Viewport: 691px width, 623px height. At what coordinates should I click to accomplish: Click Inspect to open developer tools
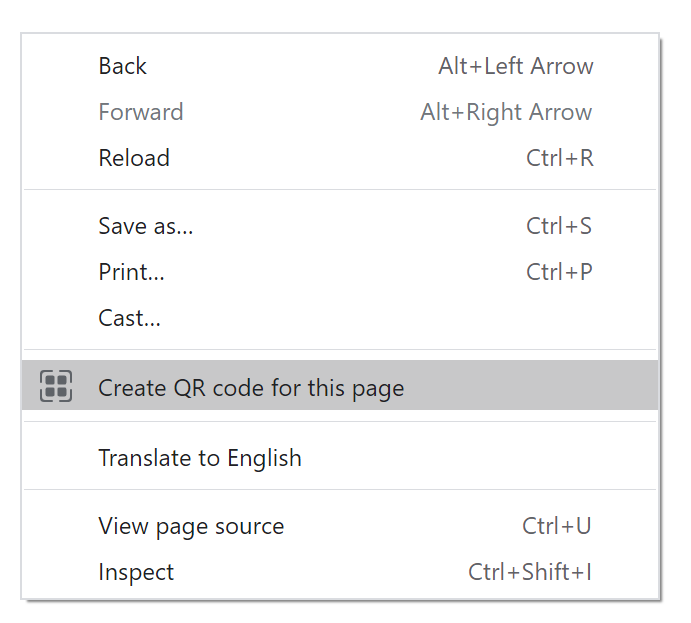click(x=136, y=572)
